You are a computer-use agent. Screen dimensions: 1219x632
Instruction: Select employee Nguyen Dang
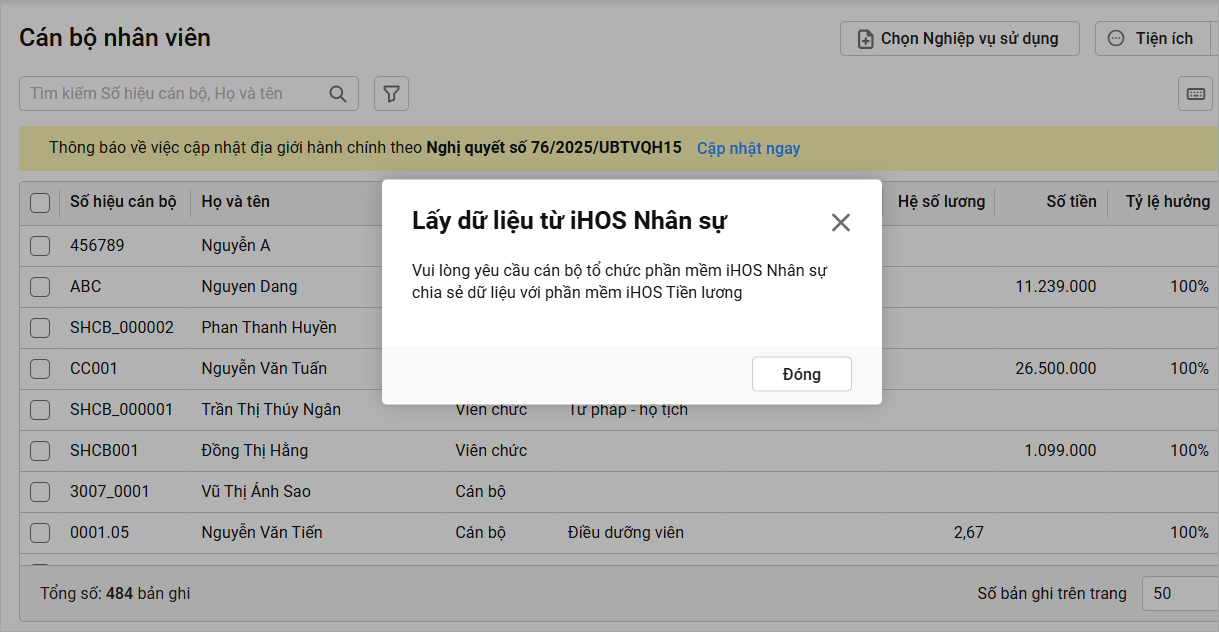pyautogui.click(x=249, y=286)
